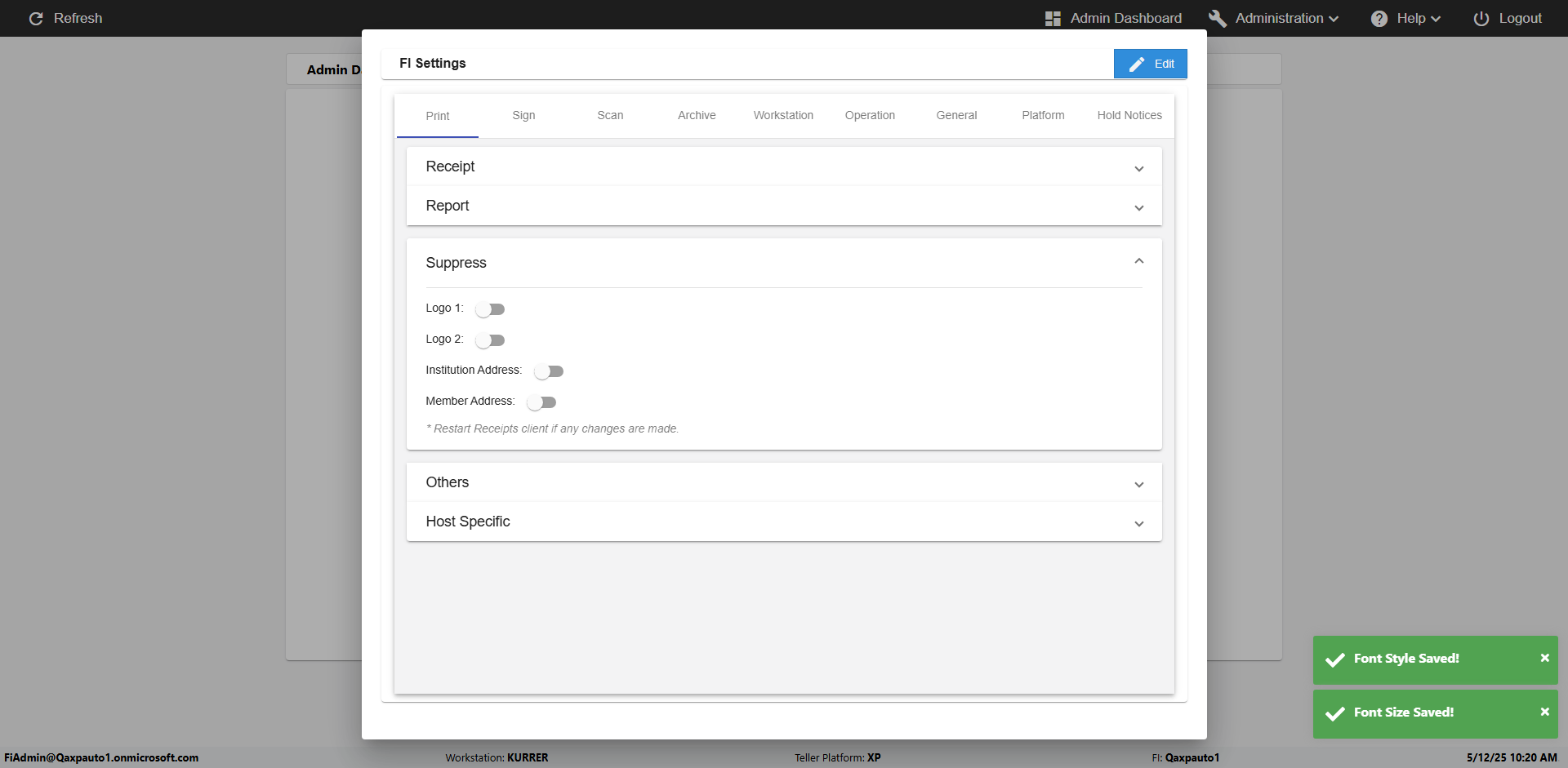Expand the Host Specific section chevron

click(1138, 524)
